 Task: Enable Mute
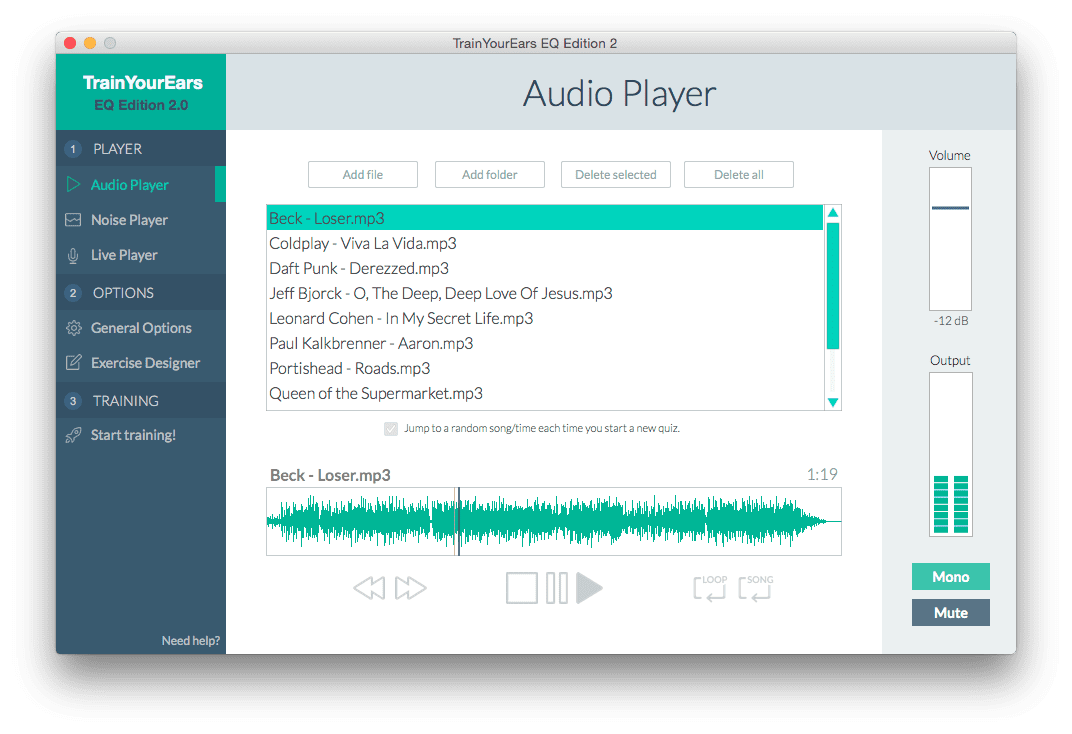[x=950, y=612]
